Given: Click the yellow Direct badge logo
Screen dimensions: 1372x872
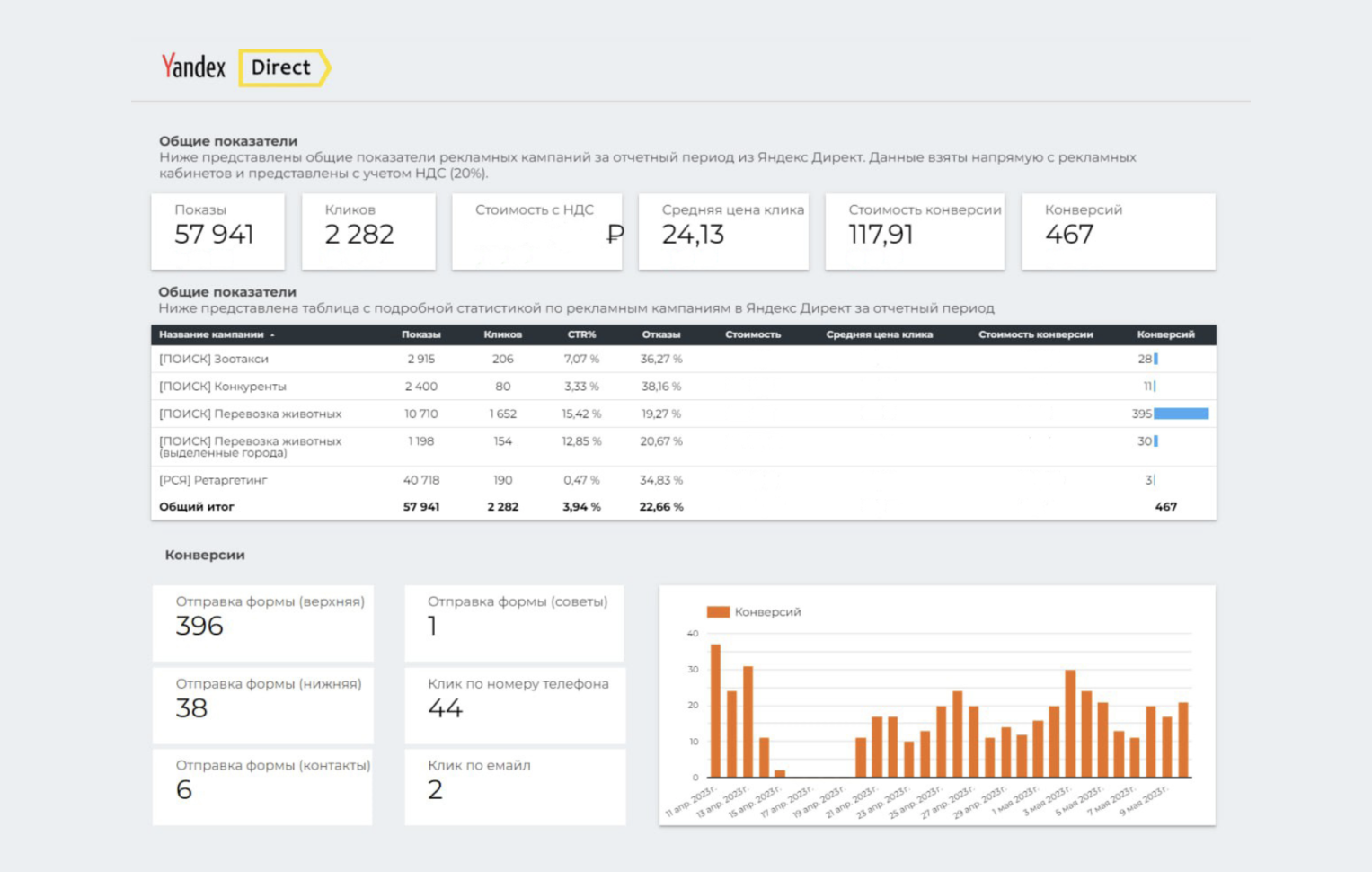Looking at the screenshot, I should (282, 67).
